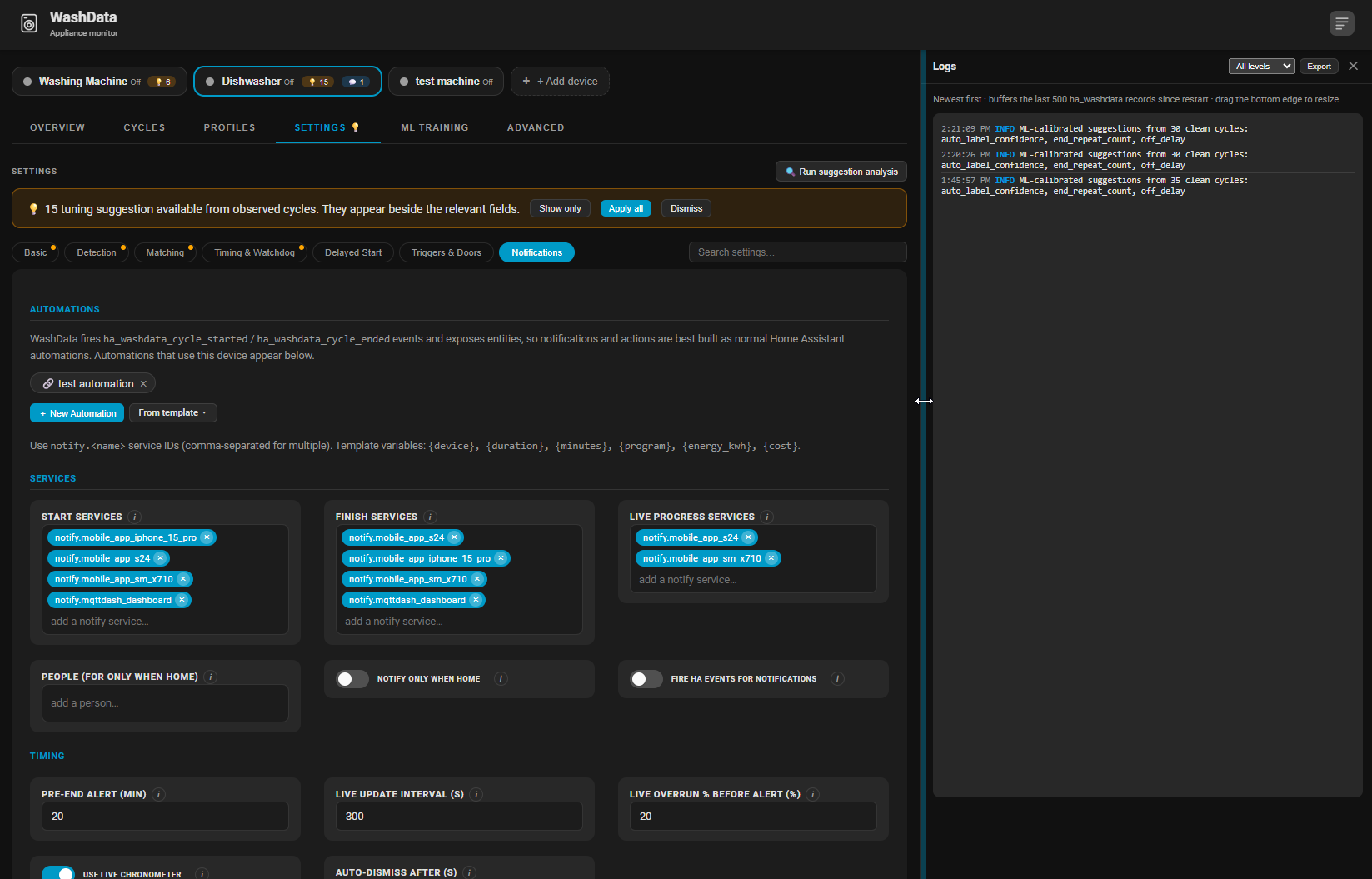Remove notify.mobile_app_s24 from Finish Services
Image resolution: width=1372 pixels, height=879 pixels.
[x=454, y=537]
